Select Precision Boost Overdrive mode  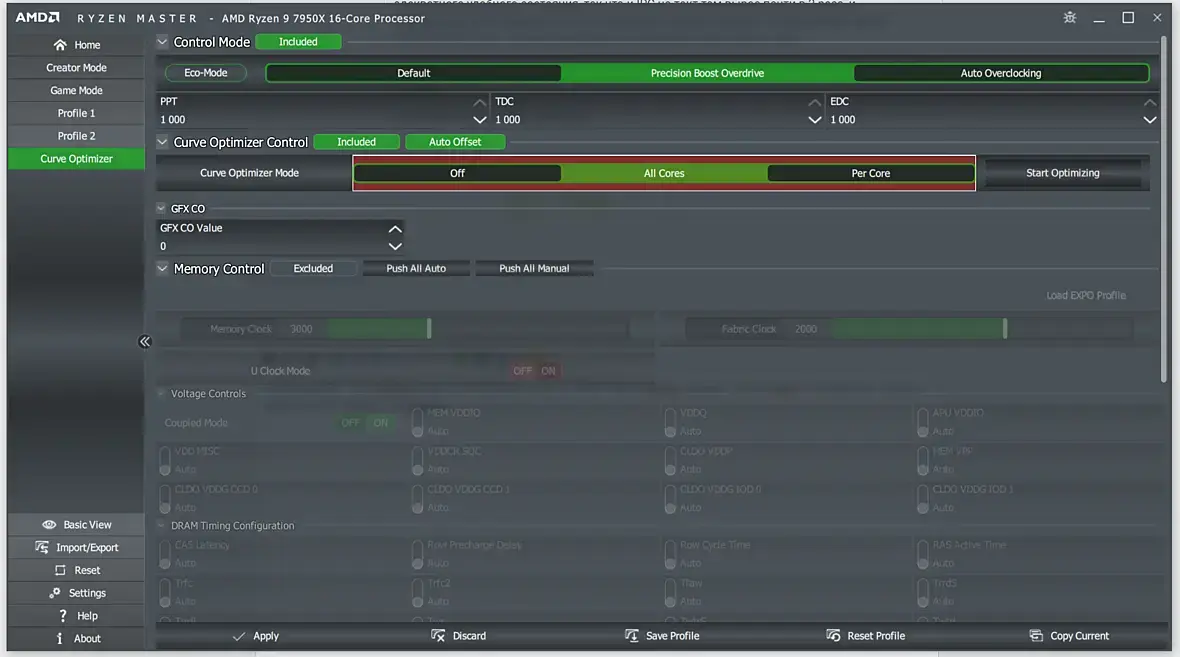(x=707, y=73)
